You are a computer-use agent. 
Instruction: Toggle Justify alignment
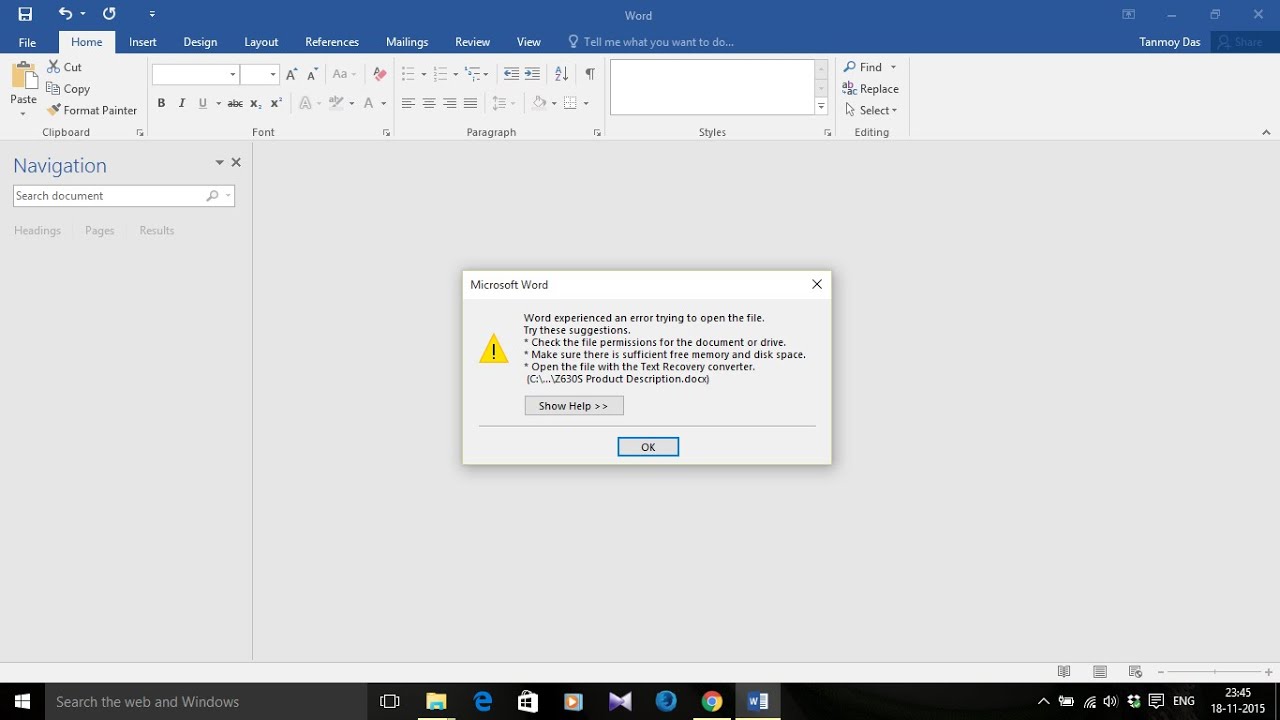[471, 103]
